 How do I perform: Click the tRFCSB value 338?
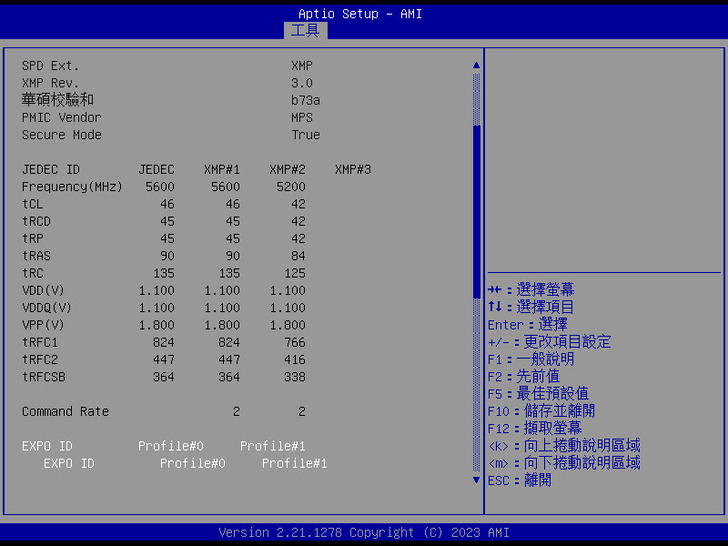[295, 377]
